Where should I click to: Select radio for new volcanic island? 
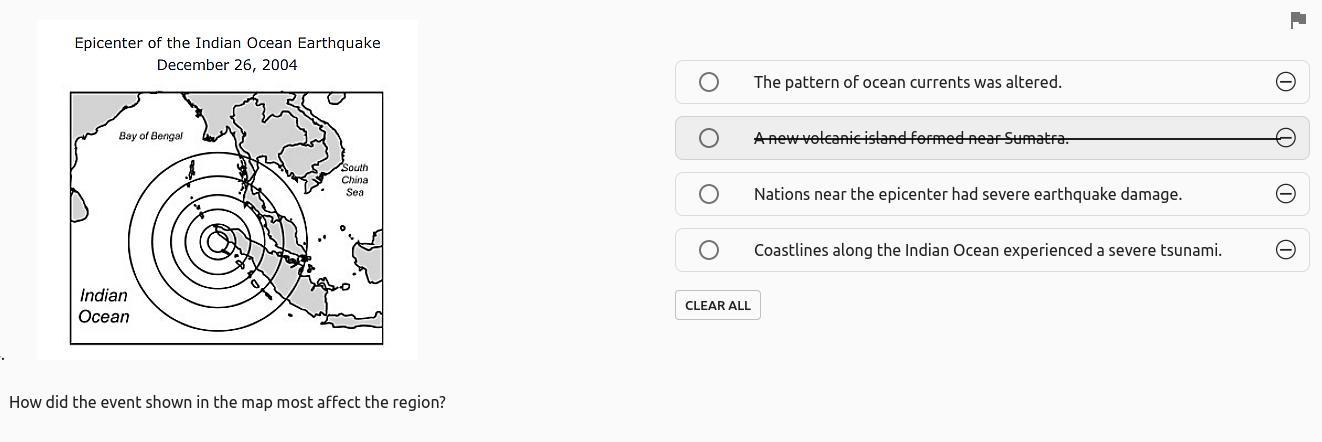pos(709,138)
